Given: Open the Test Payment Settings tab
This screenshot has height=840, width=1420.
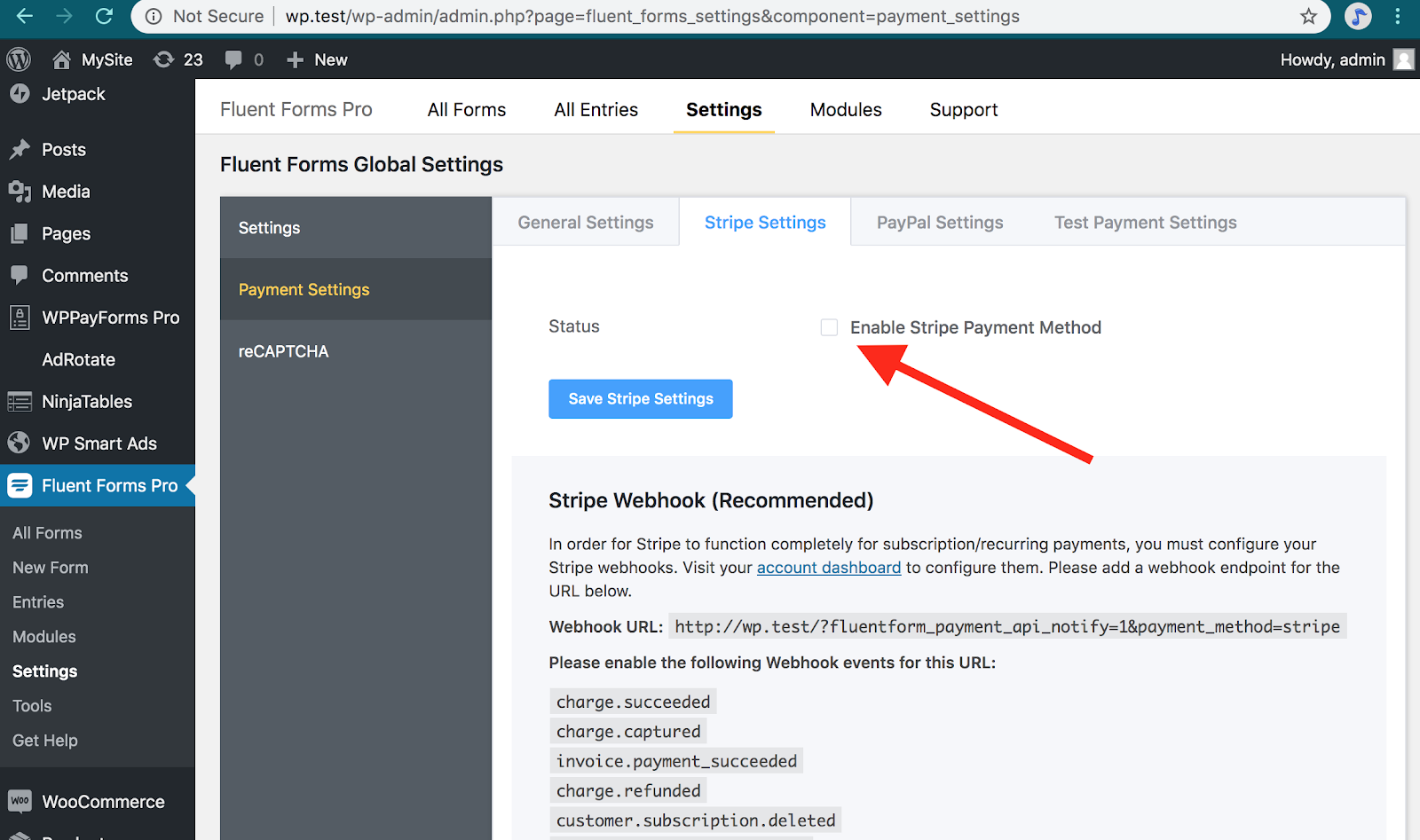Looking at the screenshot, I should [1146, 223].
